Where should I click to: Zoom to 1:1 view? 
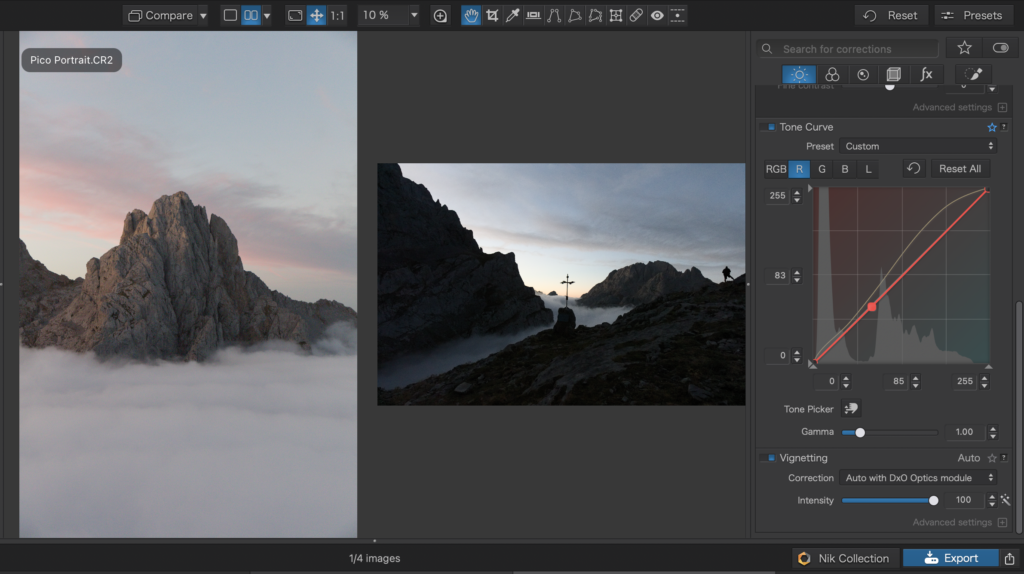point(338,15)
